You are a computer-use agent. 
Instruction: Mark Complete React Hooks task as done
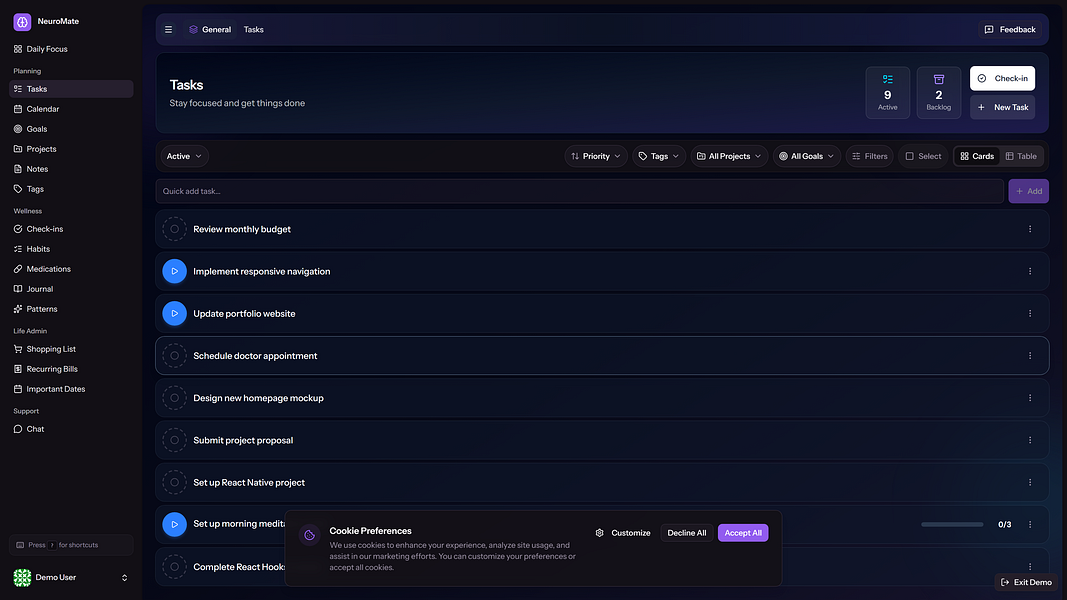(174, 567)
